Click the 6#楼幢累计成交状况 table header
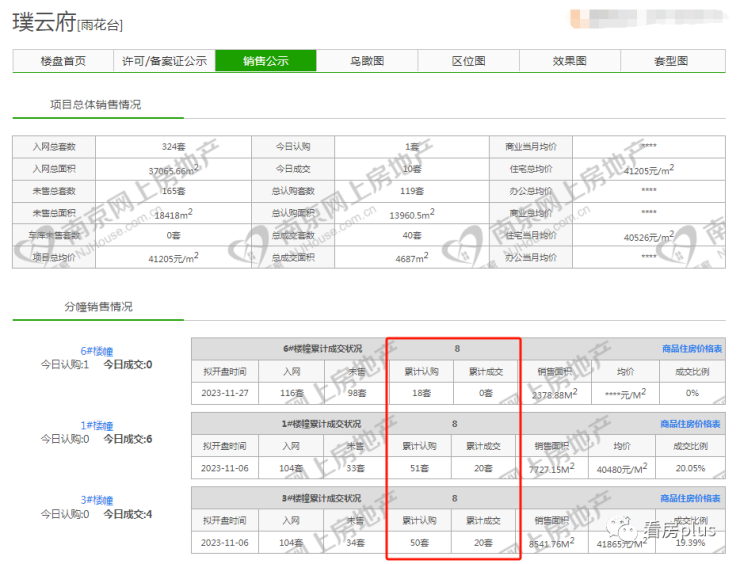Image resolution: width=740 pixels, height=564 pixels. (x=322, y=349)
